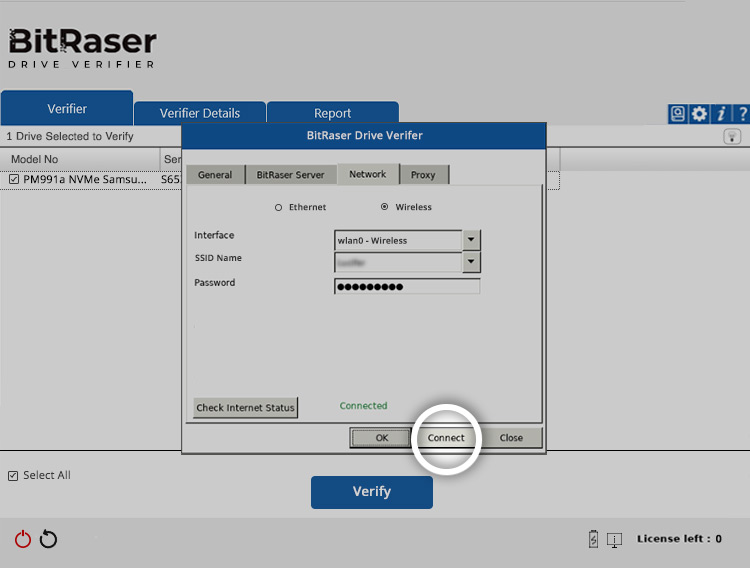Click the red power icon
This screenshot has width=750, height=568.
(23, 539)
